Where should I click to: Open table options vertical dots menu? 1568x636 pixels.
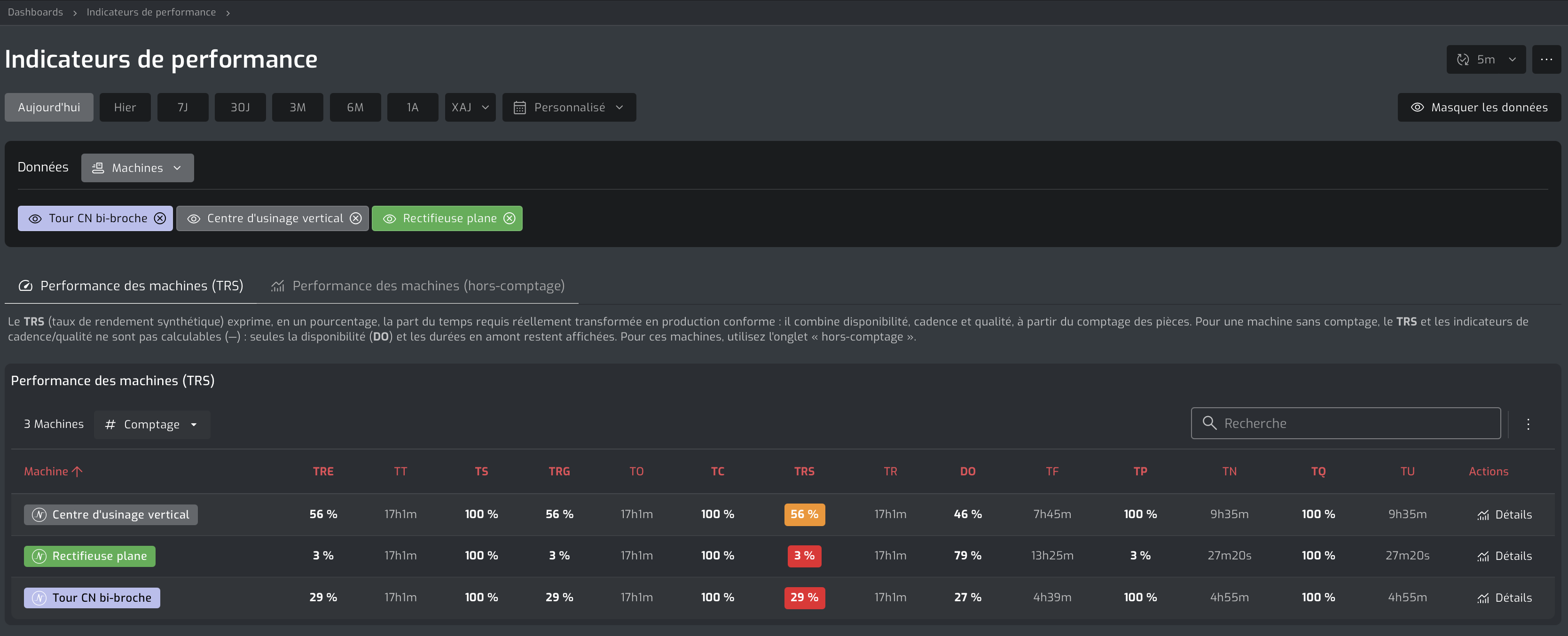1528,424
